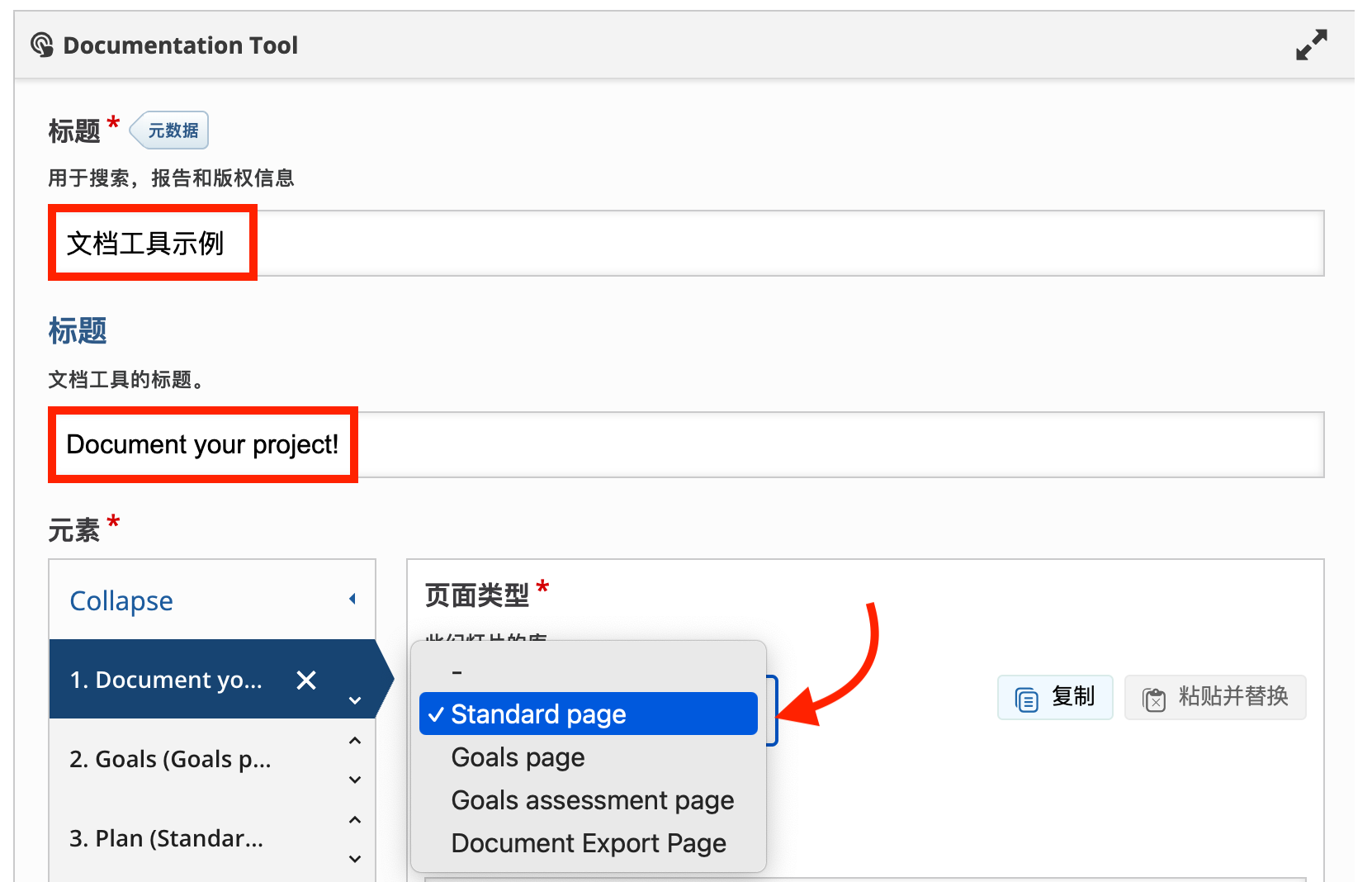1372x882 pixels.
Task: Move element 1 down with its arrow
Action: pyautogui.click(x=355, y=700)
